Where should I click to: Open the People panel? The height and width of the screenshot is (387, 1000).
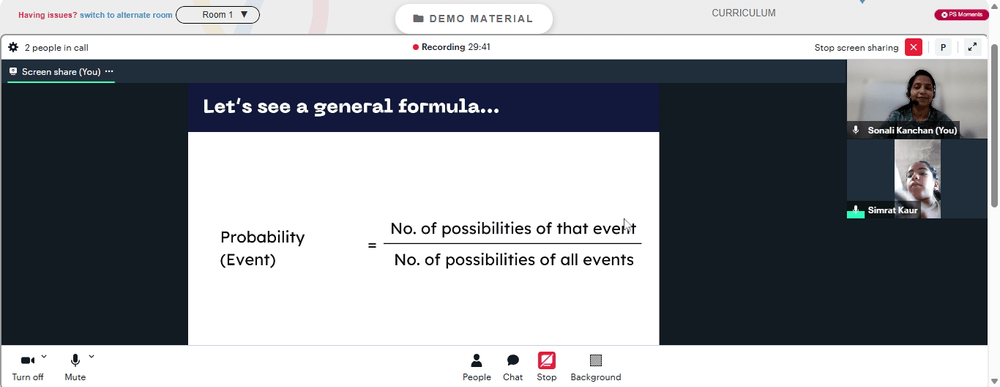pyautogui.click(x=476, y=367)
